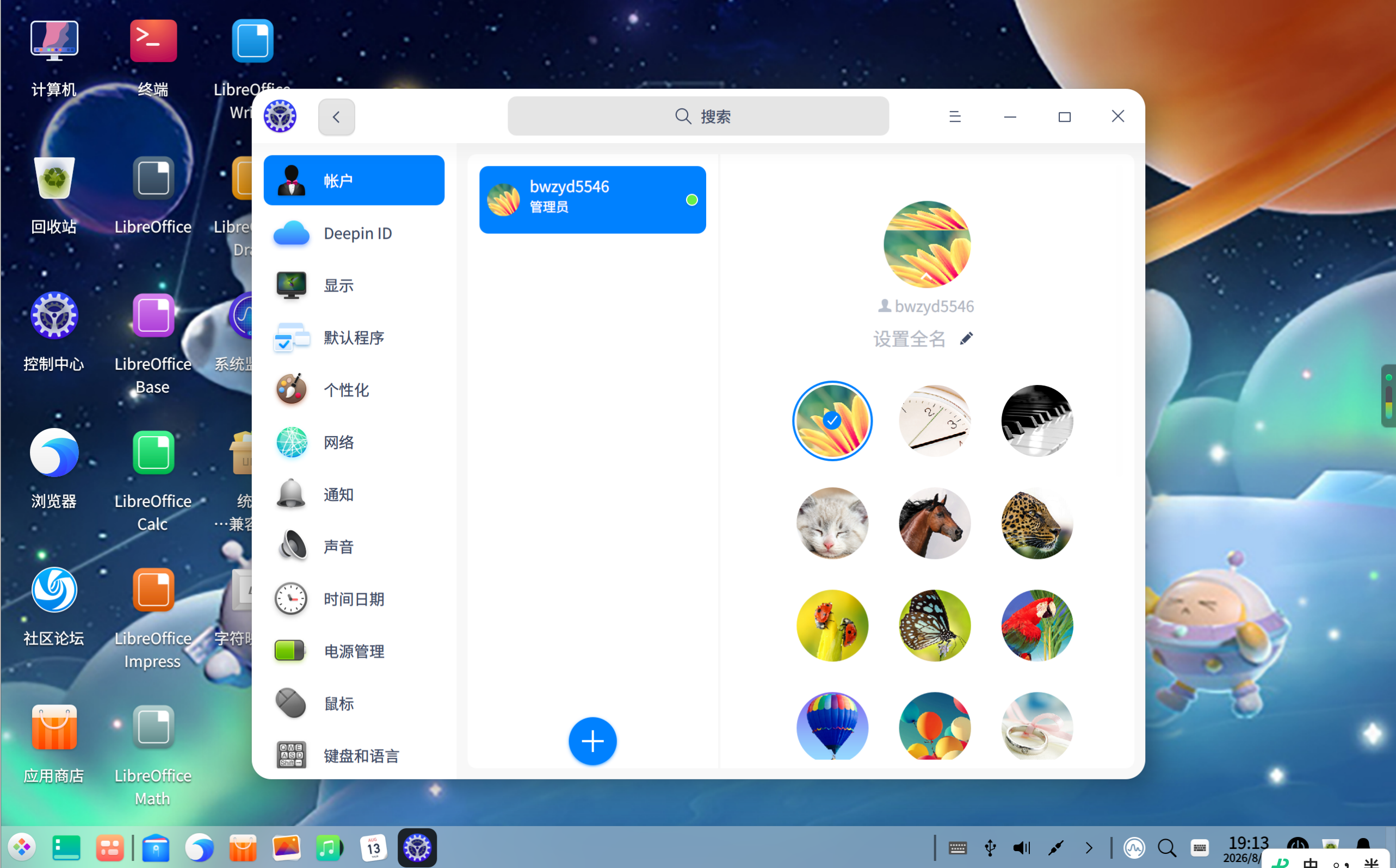This screenshot has height=868, width=1396.
Task: Open the 终端 terminal desktop icon
Action: 153,58
